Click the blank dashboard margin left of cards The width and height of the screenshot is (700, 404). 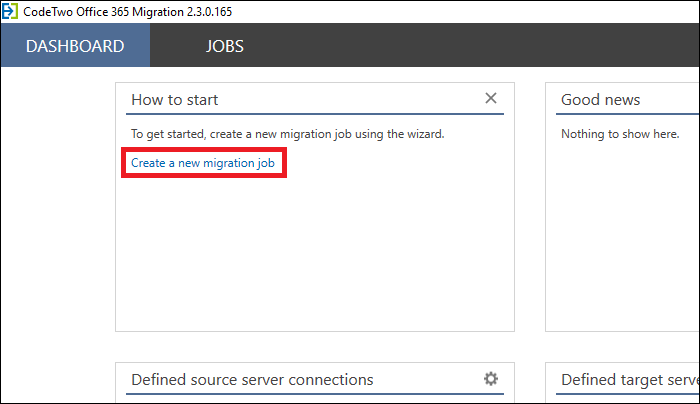coord(58,232)
